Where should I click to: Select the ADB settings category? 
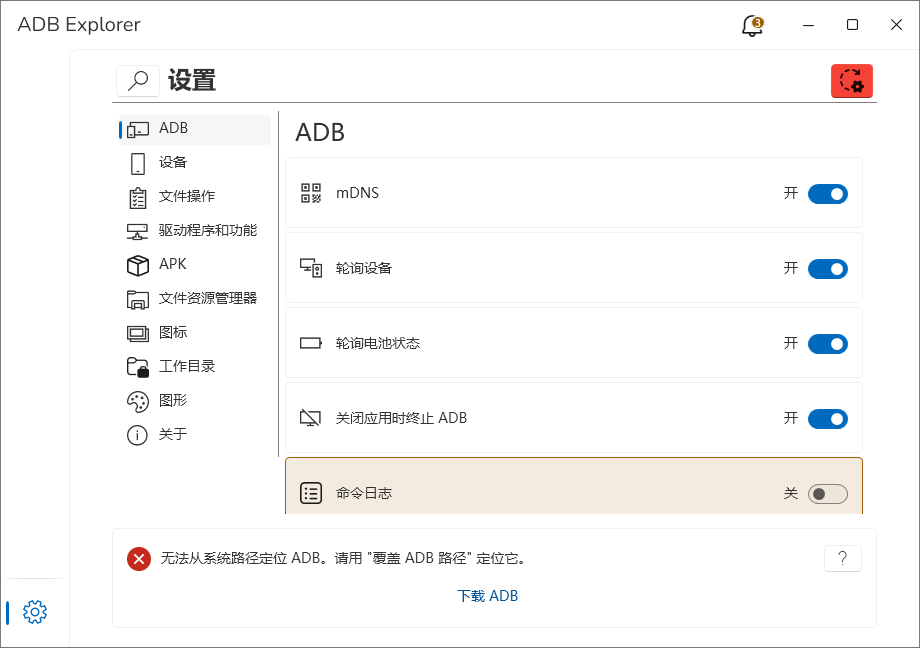tap(195, 129)
